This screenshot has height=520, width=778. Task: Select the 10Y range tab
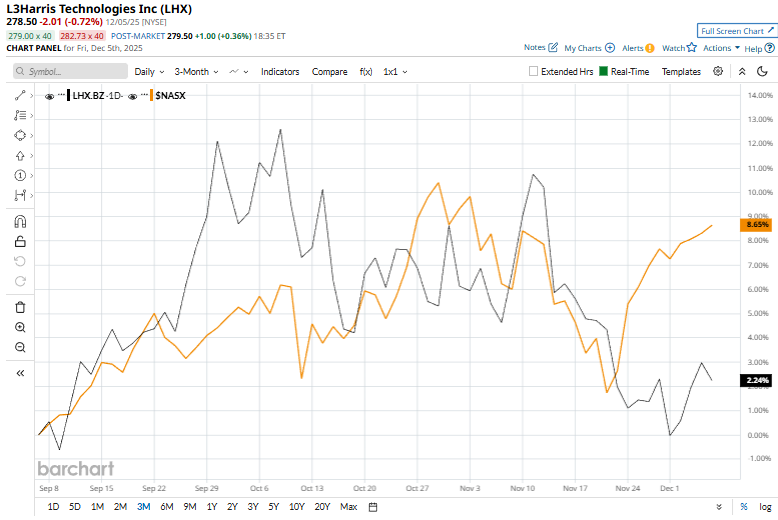pyautogui.click(x=297, y=507)
